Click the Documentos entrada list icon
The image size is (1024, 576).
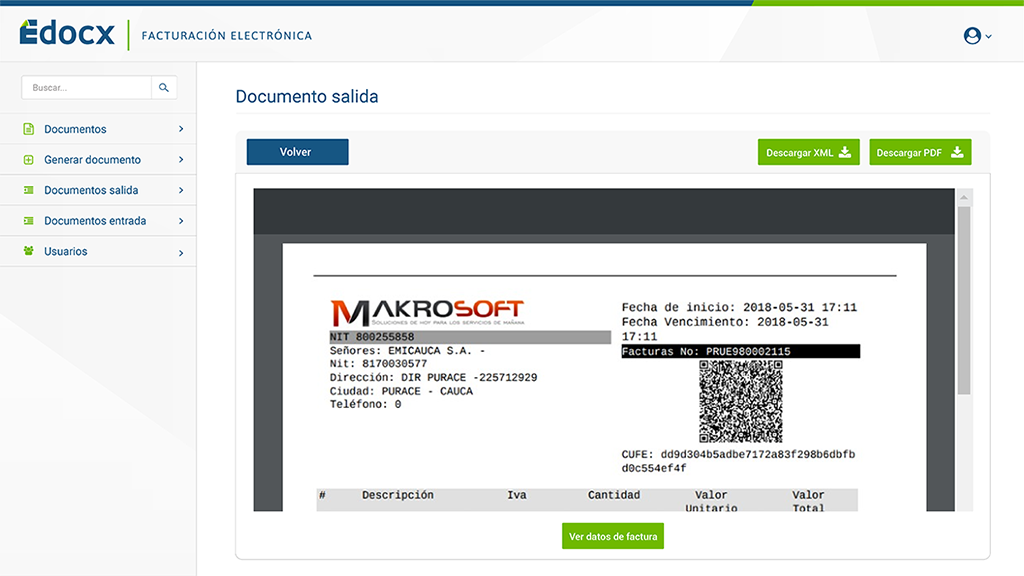[28, 221]
